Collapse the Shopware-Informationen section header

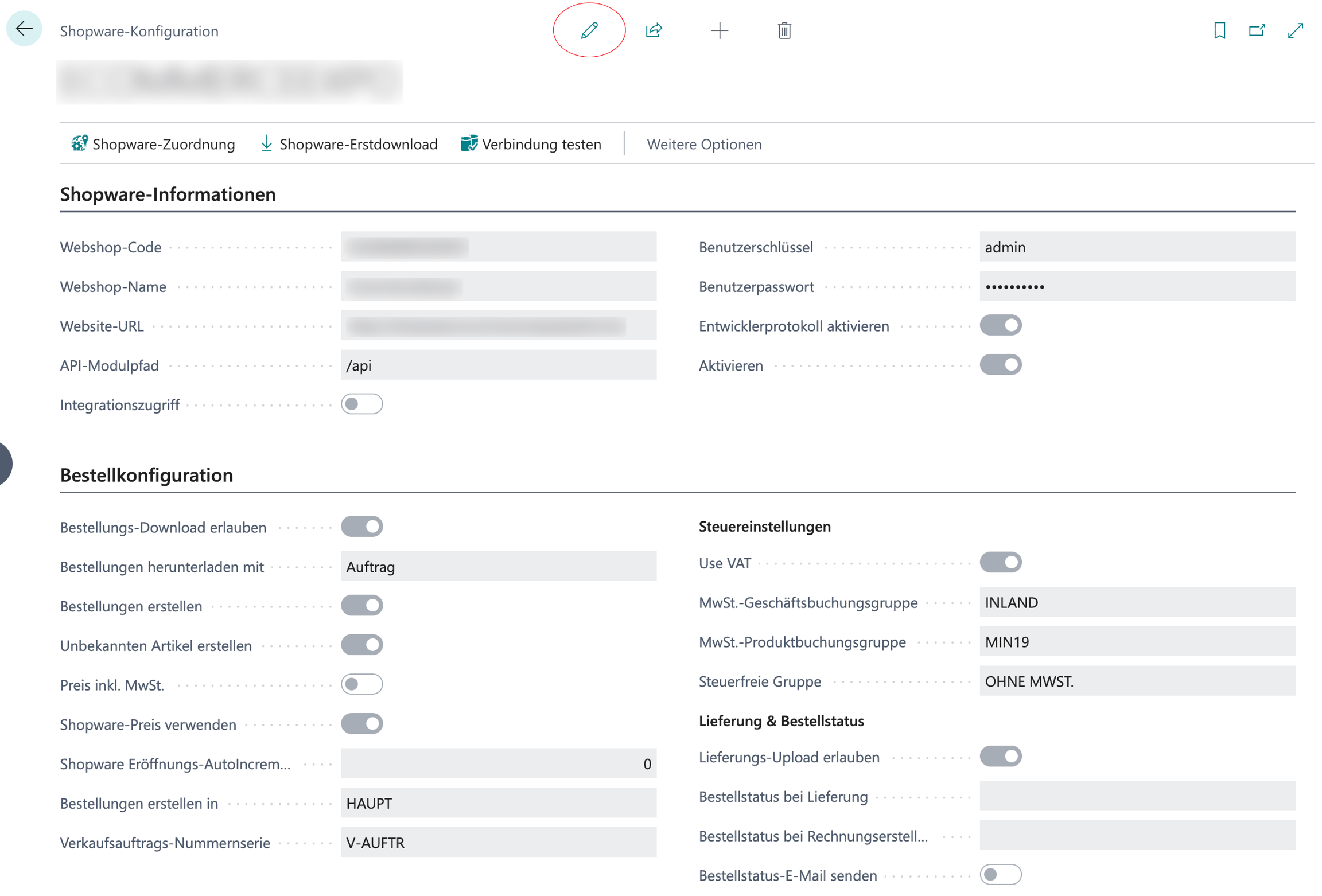click(168, 194)
